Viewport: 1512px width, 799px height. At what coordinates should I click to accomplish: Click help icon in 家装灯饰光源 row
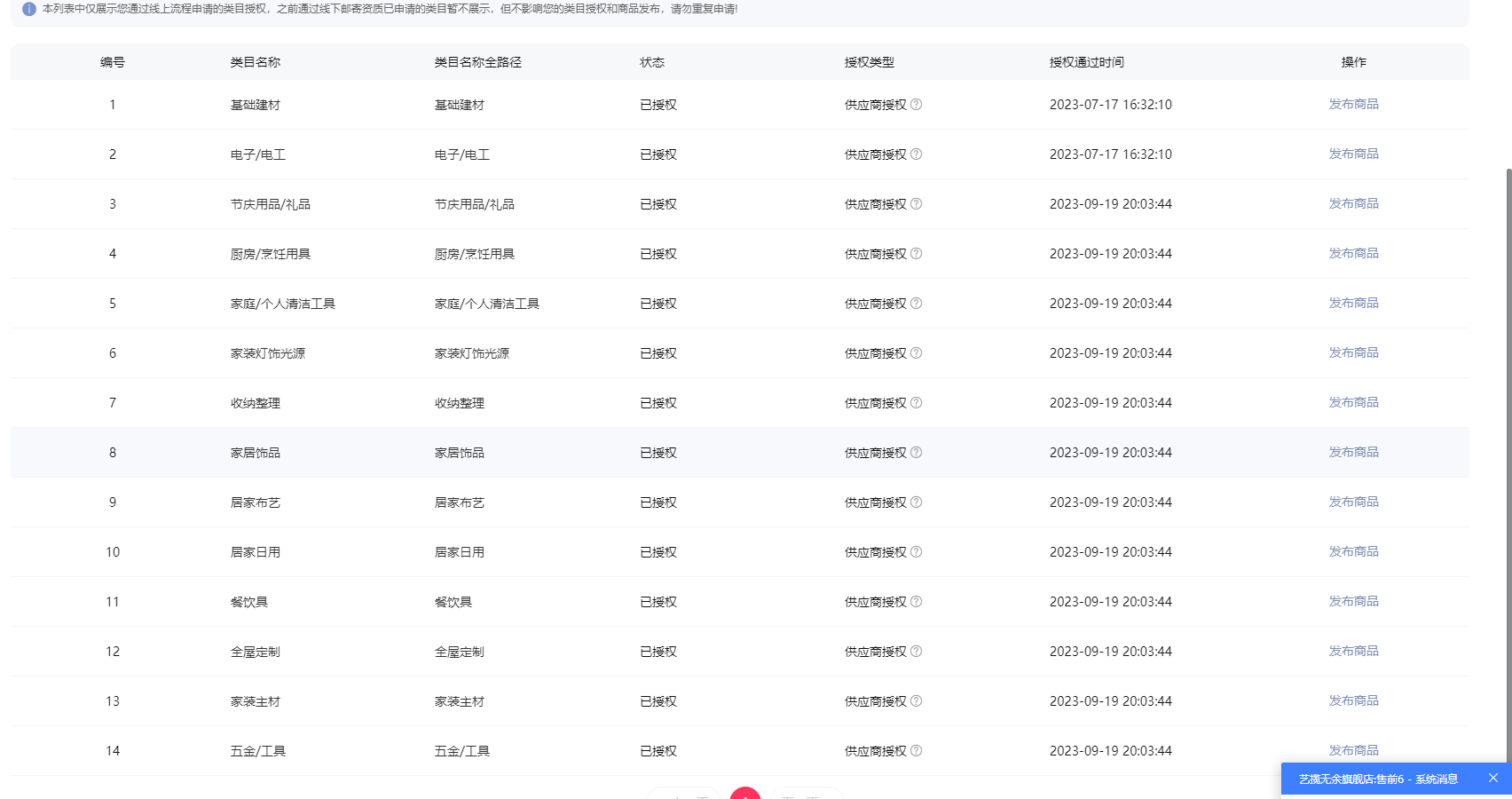(917, 353)
